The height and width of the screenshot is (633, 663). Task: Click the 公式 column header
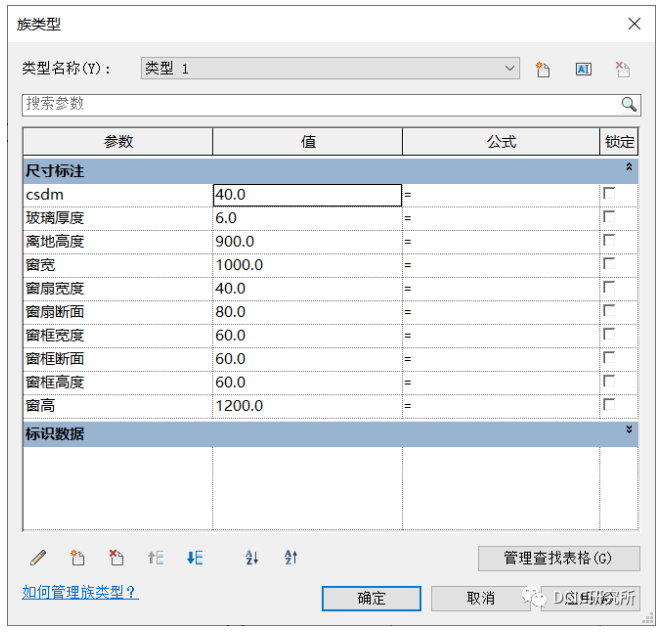click(501, 141)
